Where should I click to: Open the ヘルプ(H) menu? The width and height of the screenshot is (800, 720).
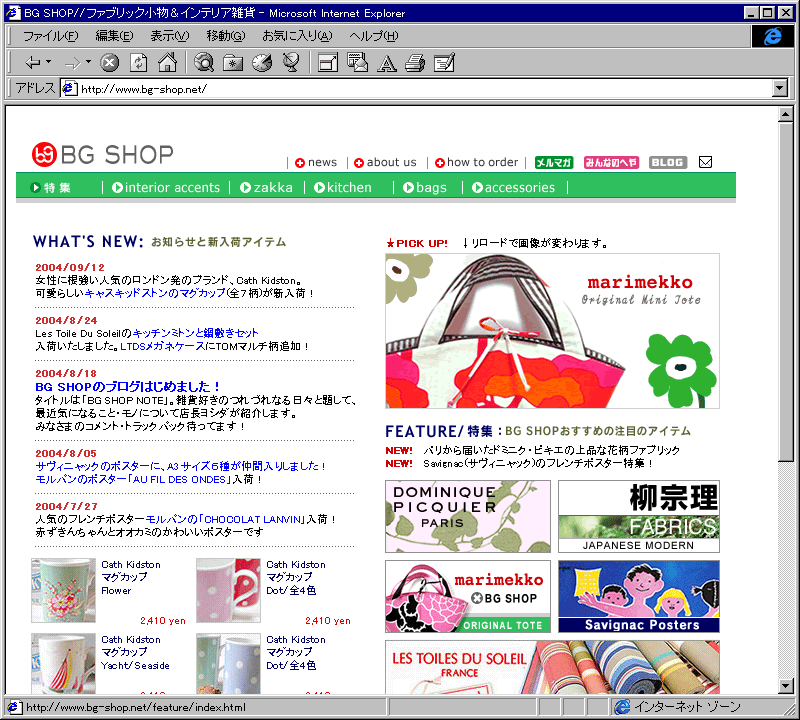coord(373,36)
